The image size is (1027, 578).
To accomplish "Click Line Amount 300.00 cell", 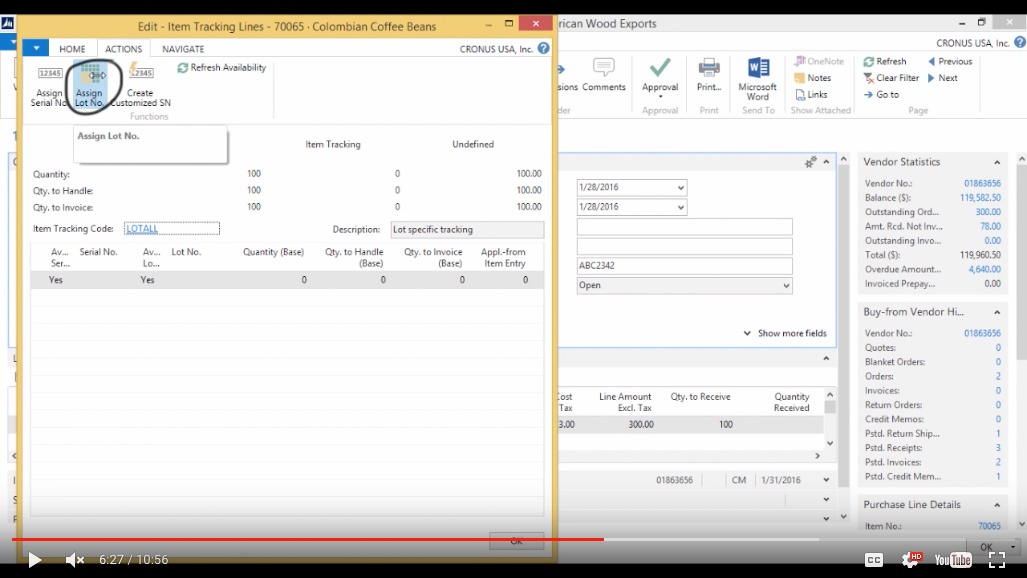I will click(641, 424).
